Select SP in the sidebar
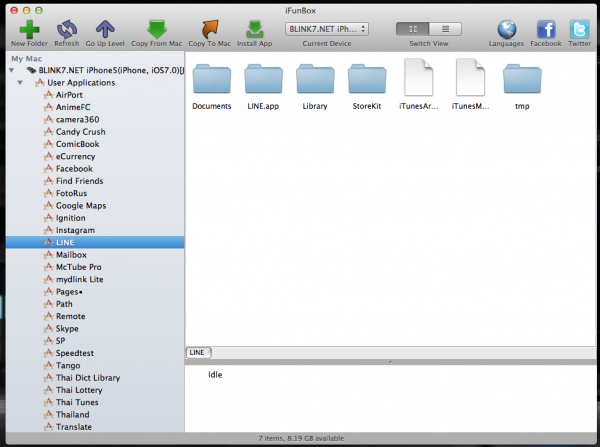The image size is (600, 447). coord(95,341)
